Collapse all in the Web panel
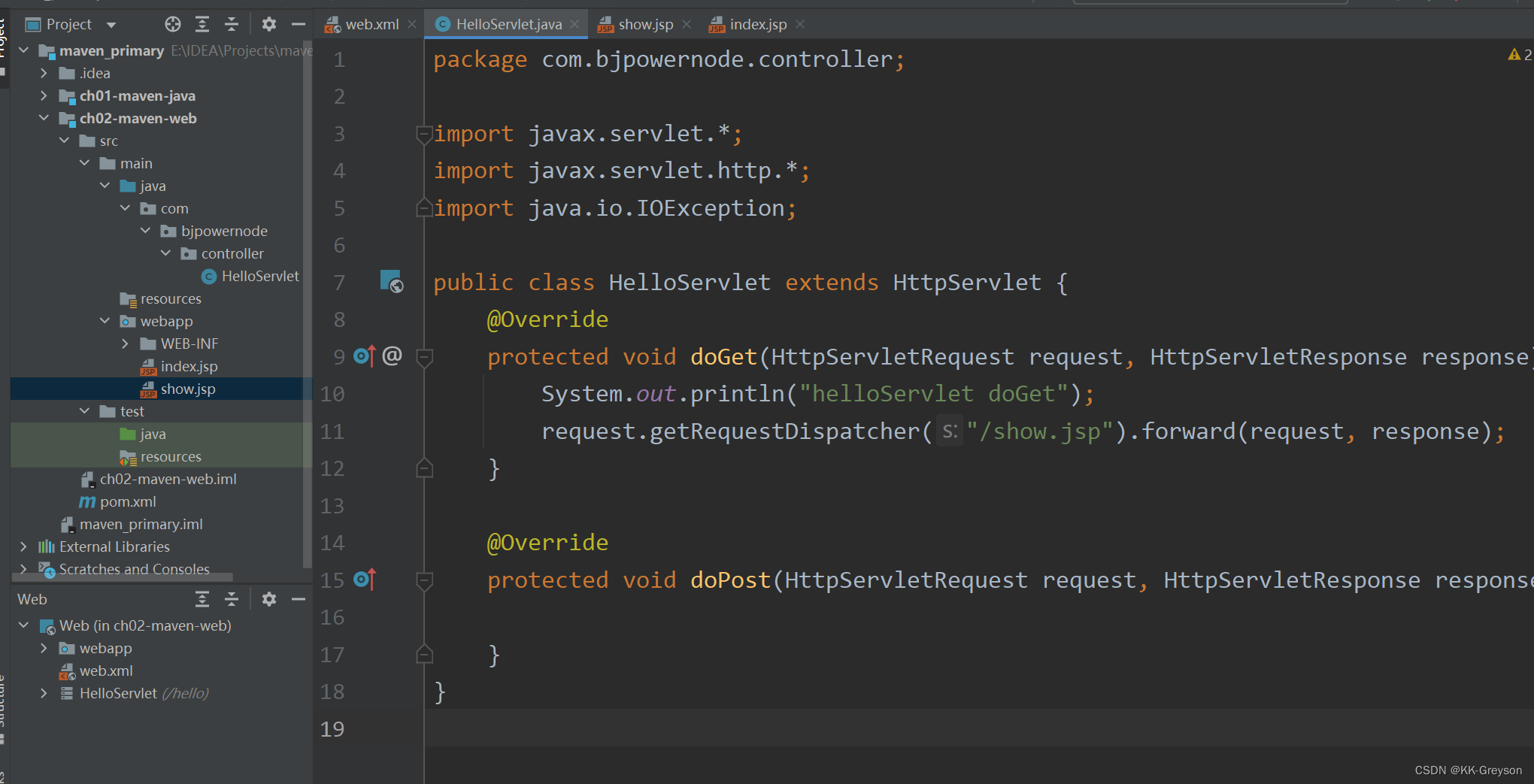This screenshot has height=784, width=1534. [x=232, y=599]
